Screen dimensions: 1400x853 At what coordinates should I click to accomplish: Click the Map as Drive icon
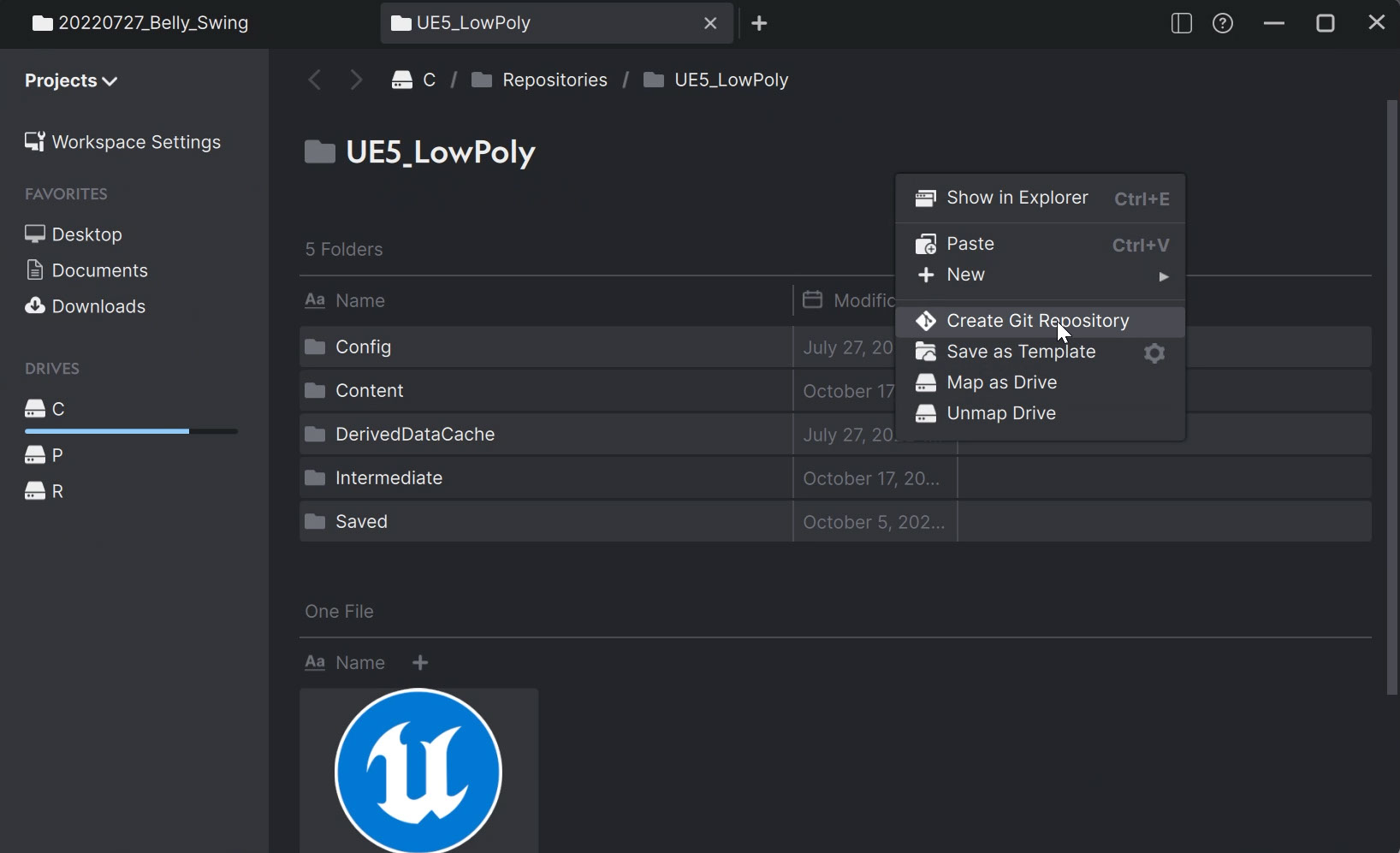[x=926, y=382]
